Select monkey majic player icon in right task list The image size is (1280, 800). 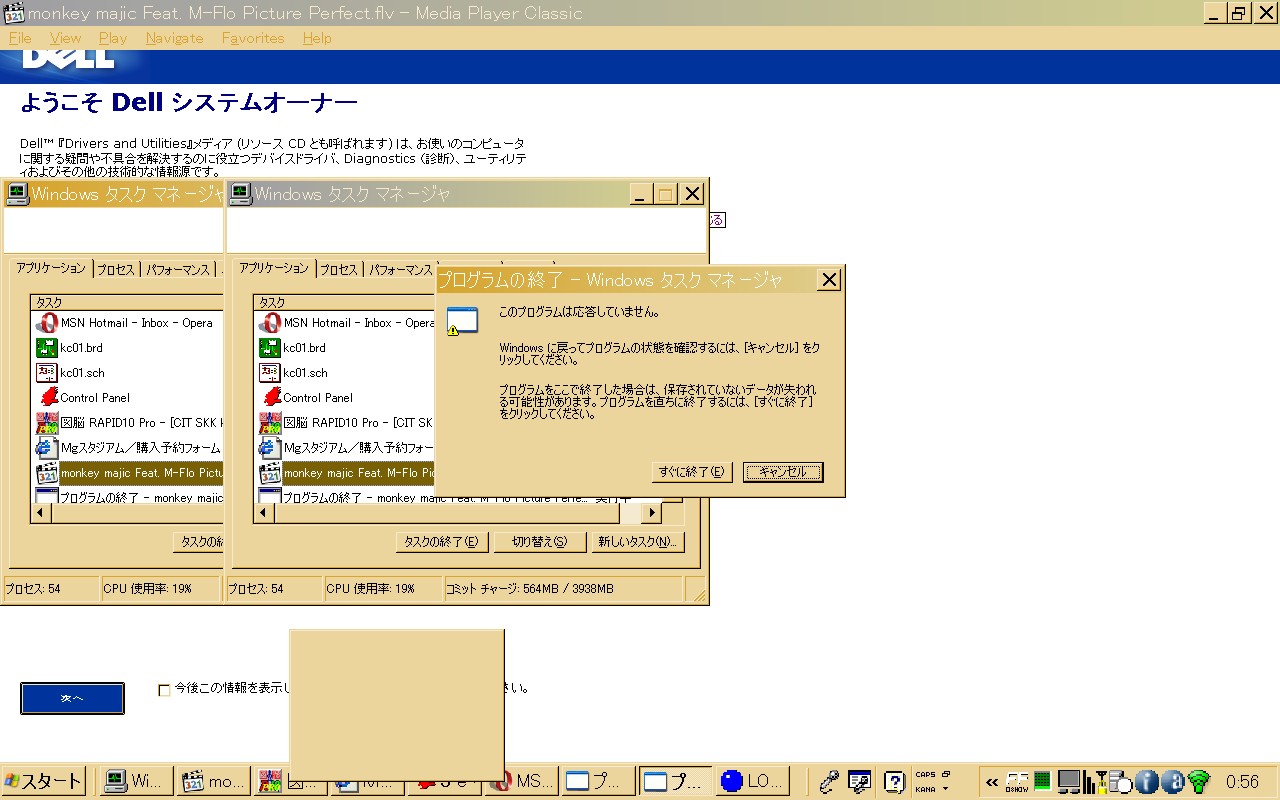tap(269, 473)
